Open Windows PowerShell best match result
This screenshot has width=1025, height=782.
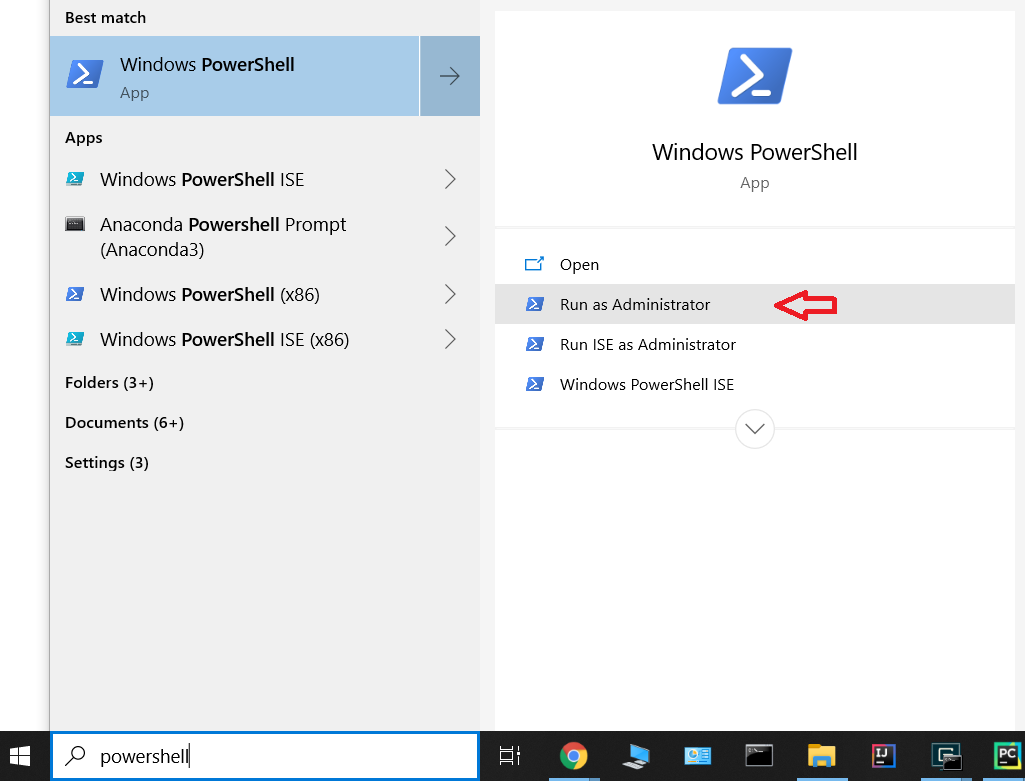click(234, 76)
